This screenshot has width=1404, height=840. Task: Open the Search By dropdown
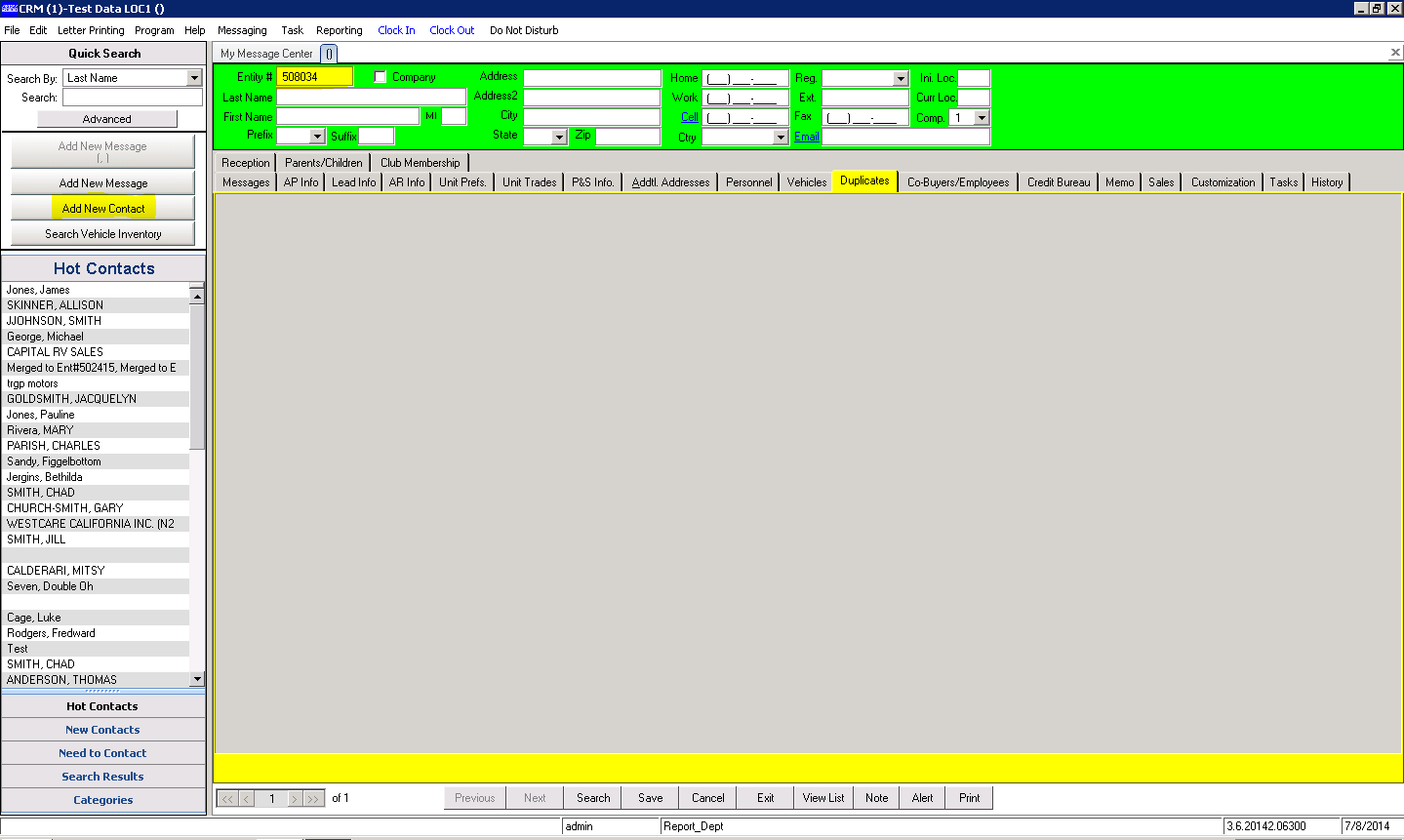(x=196, y=77)
